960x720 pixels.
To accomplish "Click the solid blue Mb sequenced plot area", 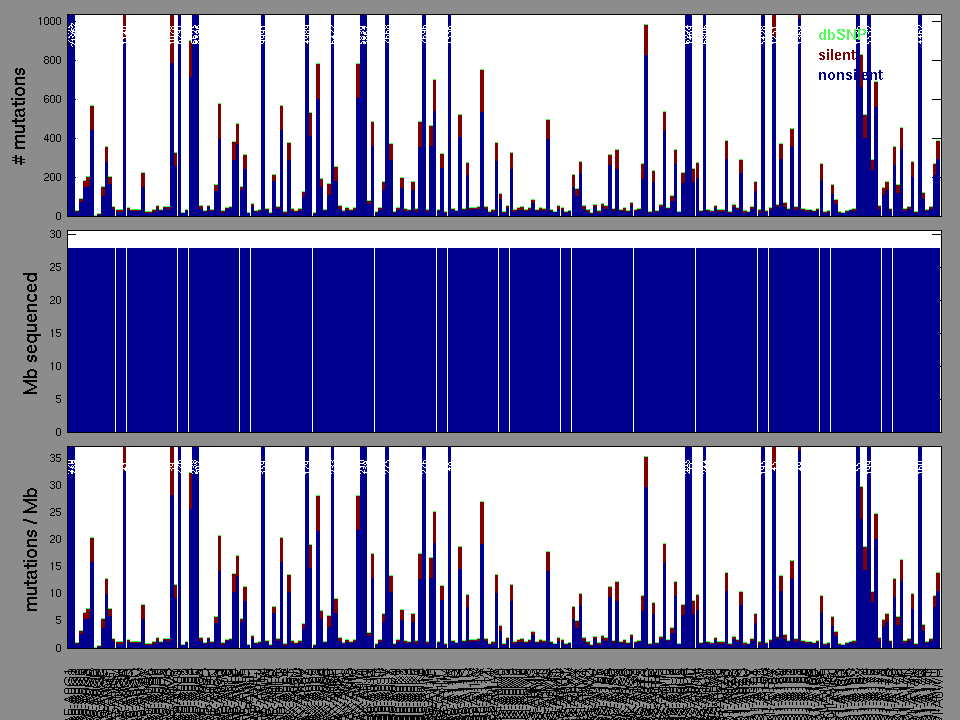I will [x=500, y=340].
